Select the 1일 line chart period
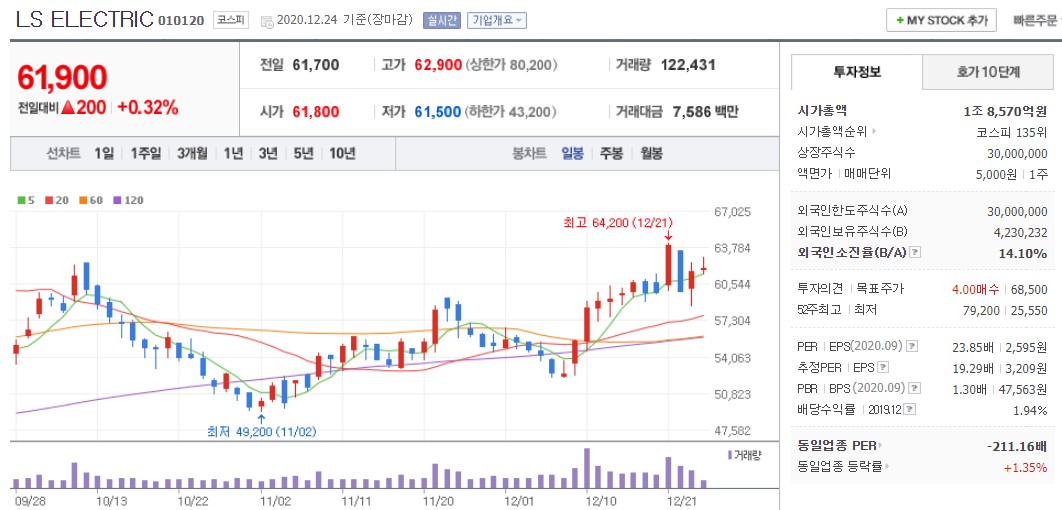The height and width of the screenshot is (510, 1062). [x=104, y=153]
